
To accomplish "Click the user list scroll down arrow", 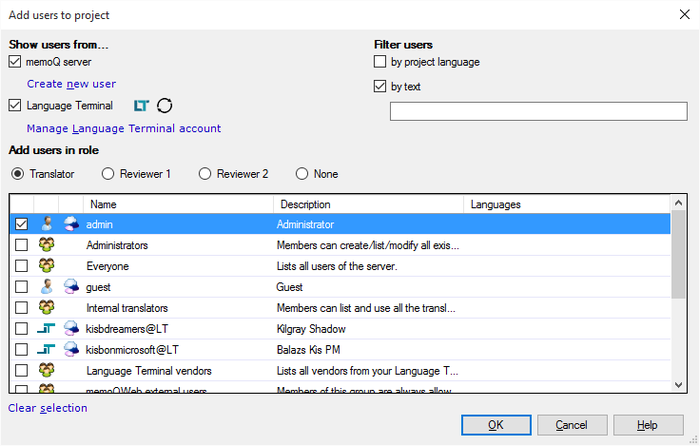I will (679, 384).
